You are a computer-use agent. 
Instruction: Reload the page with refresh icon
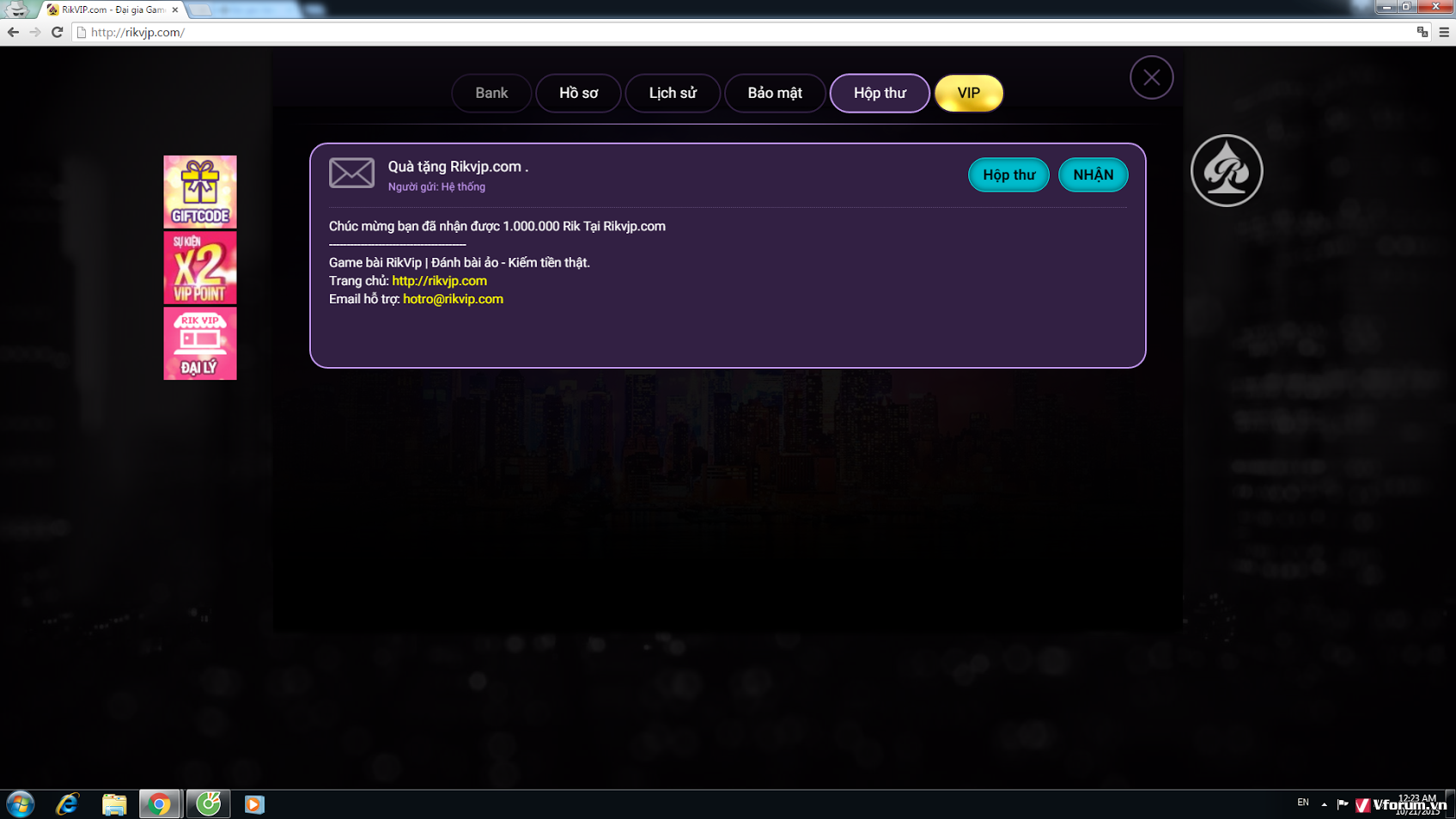click(58, 32)
